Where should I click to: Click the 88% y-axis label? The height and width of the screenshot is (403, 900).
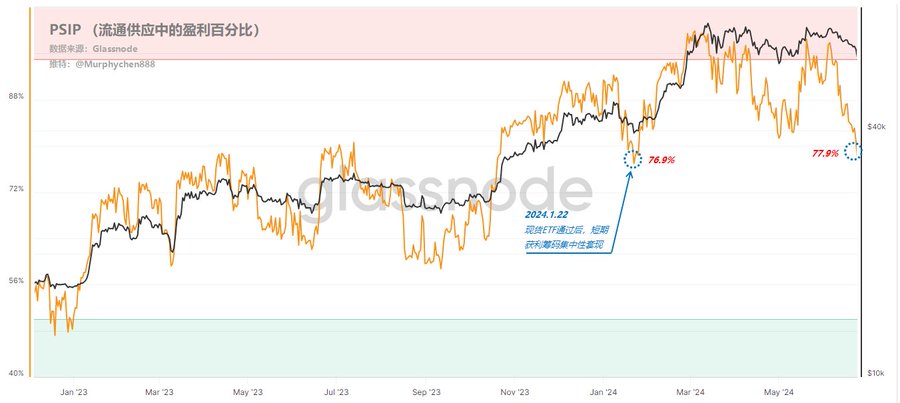(16, 97)
